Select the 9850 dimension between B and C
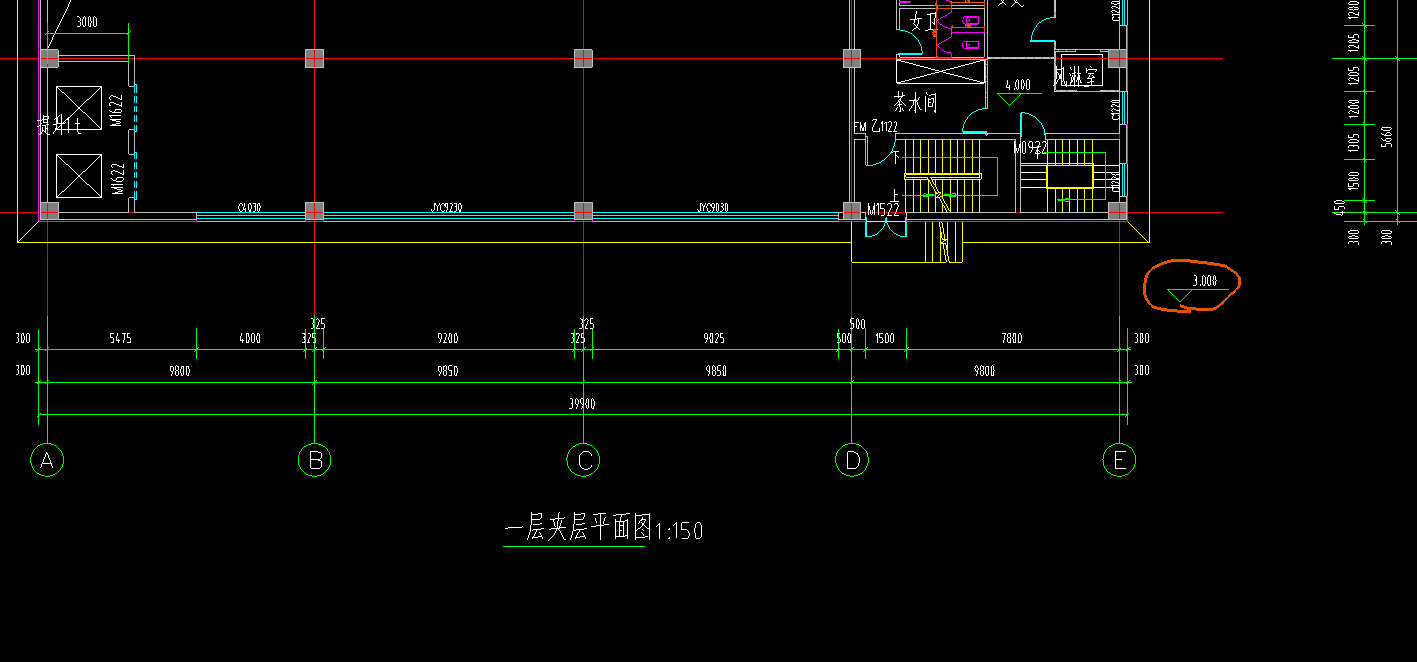The height and width of the screenshot is (662, 1417). pos(448,371)
